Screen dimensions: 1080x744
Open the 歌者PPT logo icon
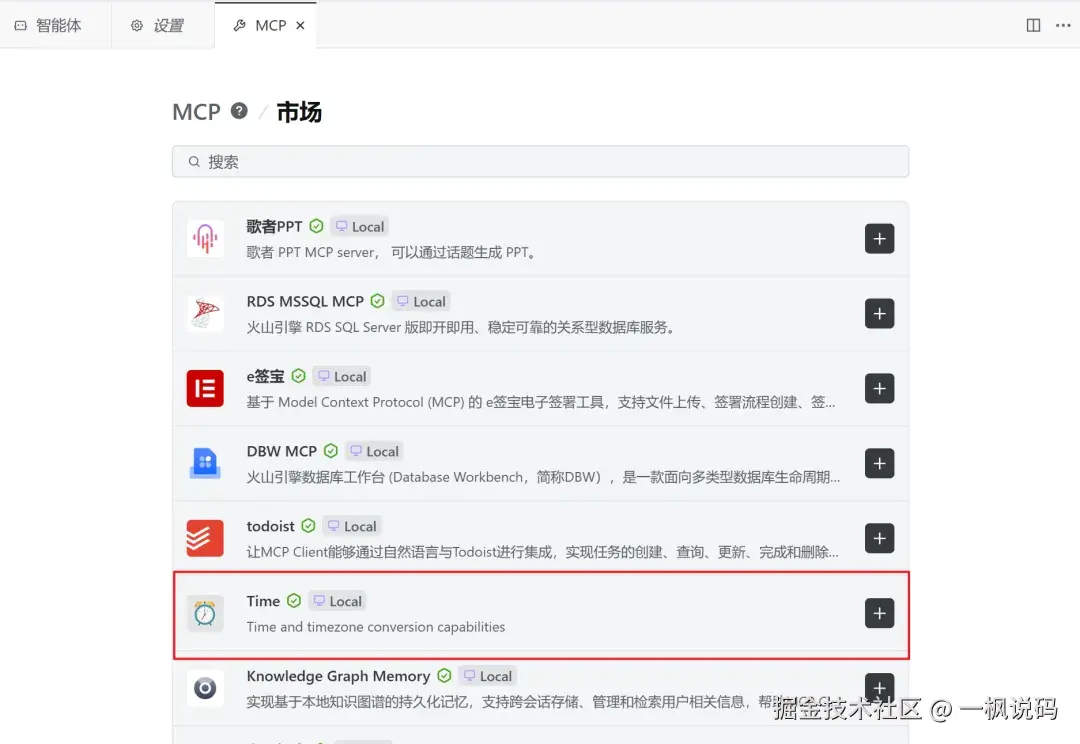click(x=205, y=239)
